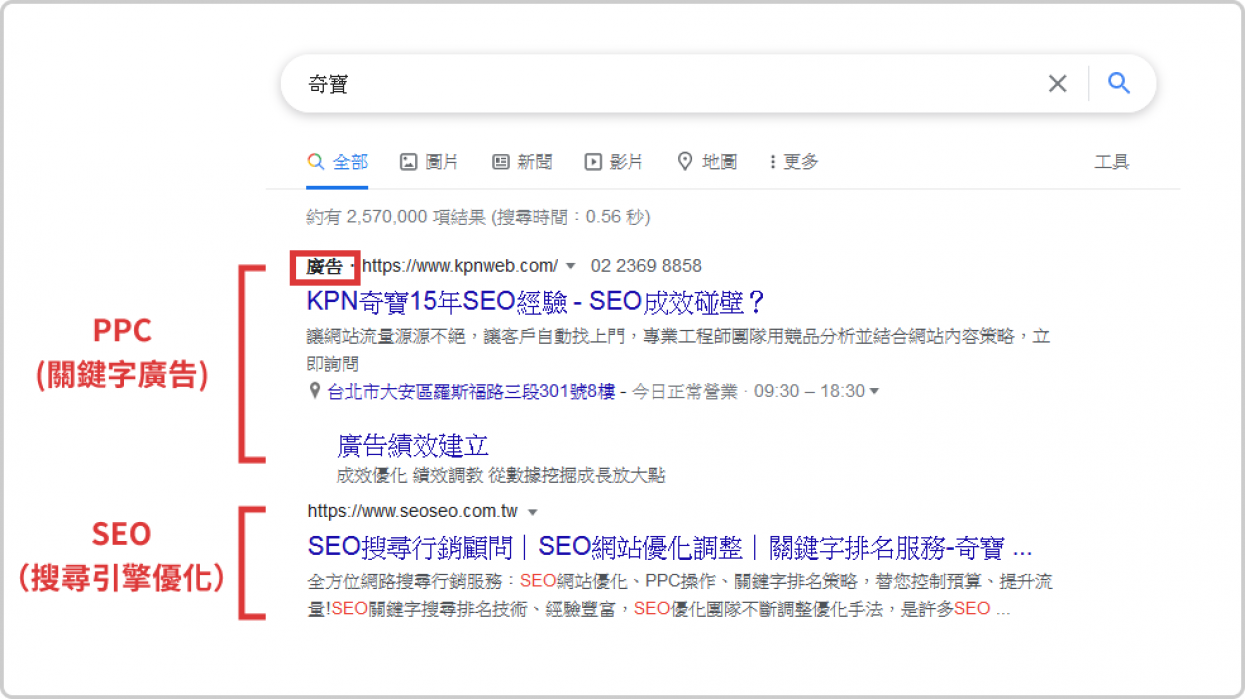Clear the search box with X icon

point(1057,84)
